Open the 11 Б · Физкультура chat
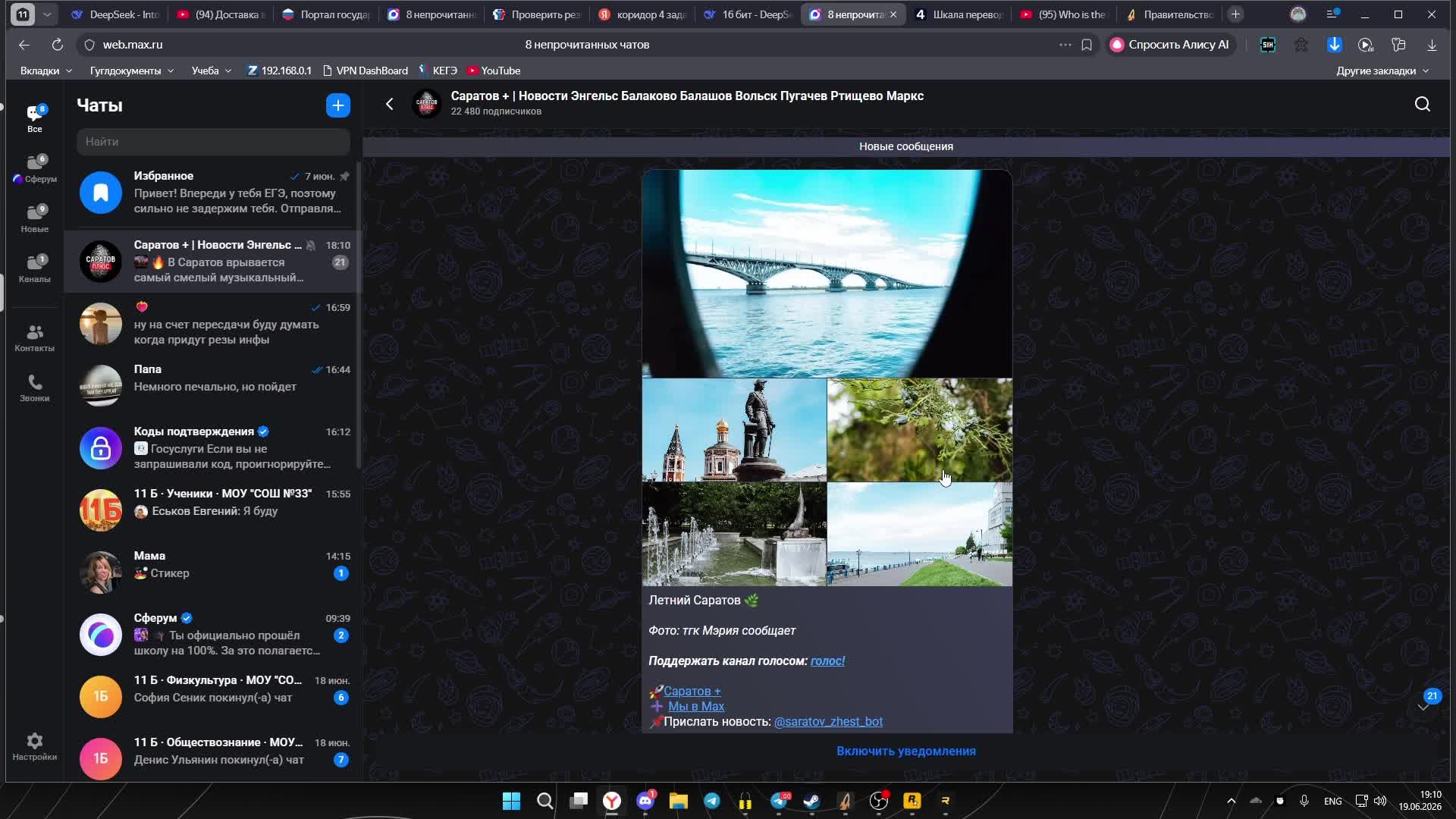The height and width of the screenshot is (819, 1456). 212,697
